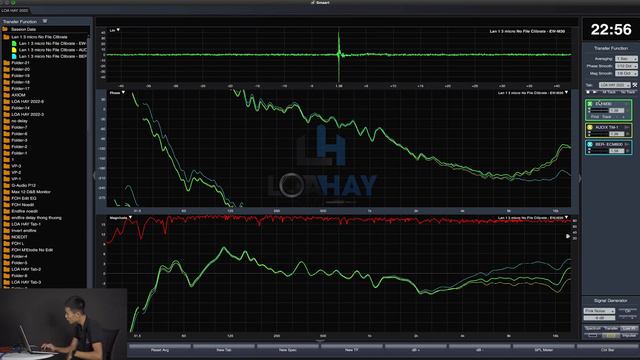640x360 pixels.
Task: Open the AXIOM folder icon
Action: (x=6, y=95)
